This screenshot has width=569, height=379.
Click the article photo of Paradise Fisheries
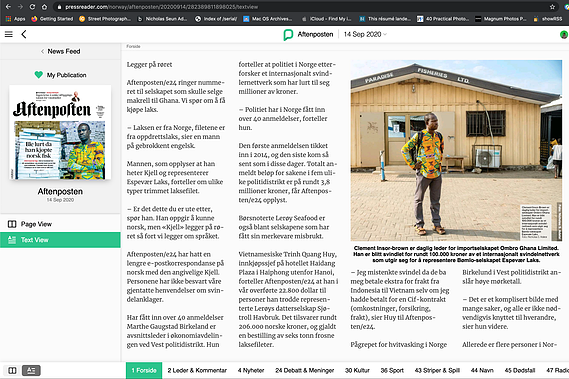456,150
